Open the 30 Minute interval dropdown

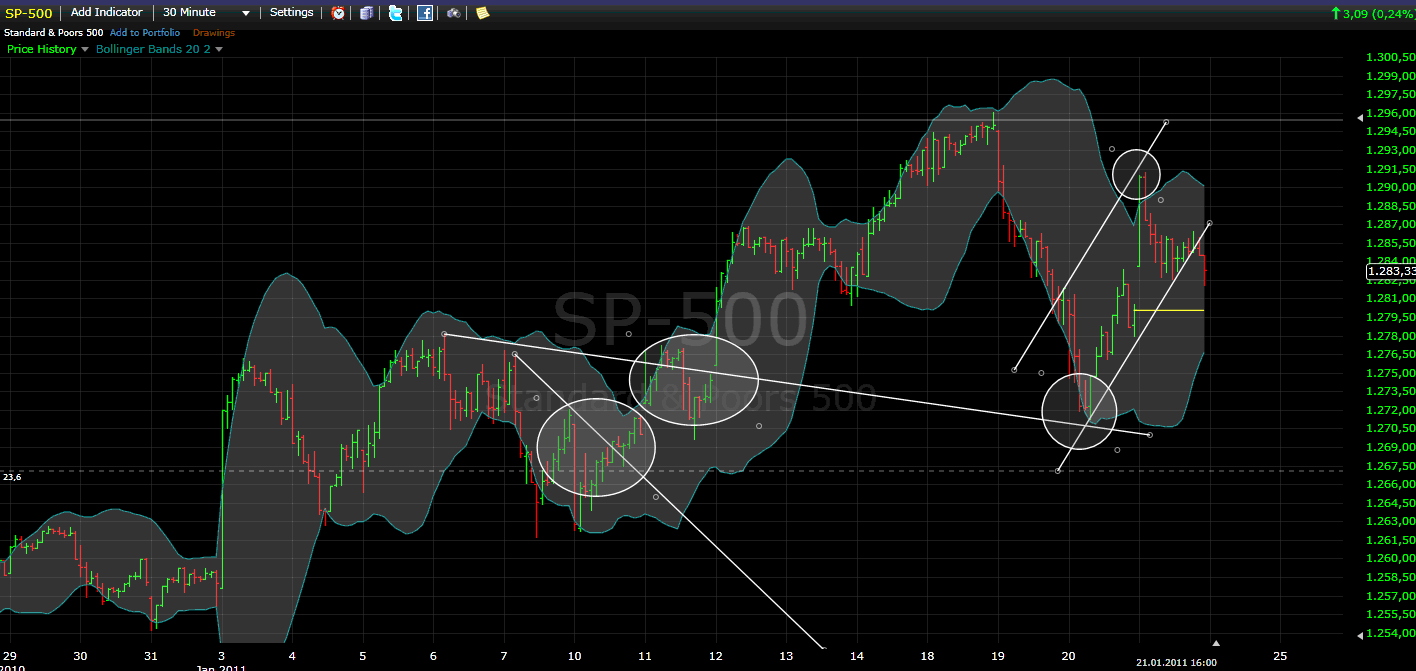tap(206, 13)
